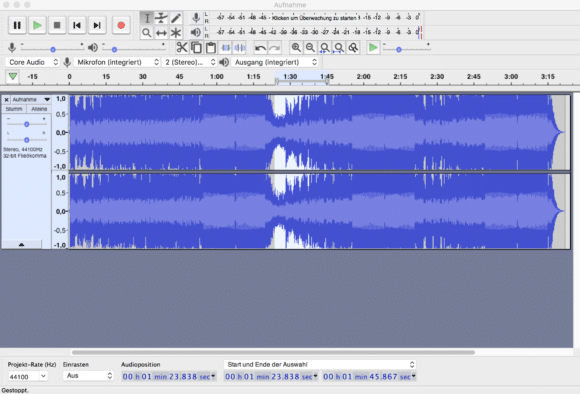Open the Aufnahme track dropdown menu
Image resolution: width=580 pixels, height=394 pixels.
[x=31, y=100]
